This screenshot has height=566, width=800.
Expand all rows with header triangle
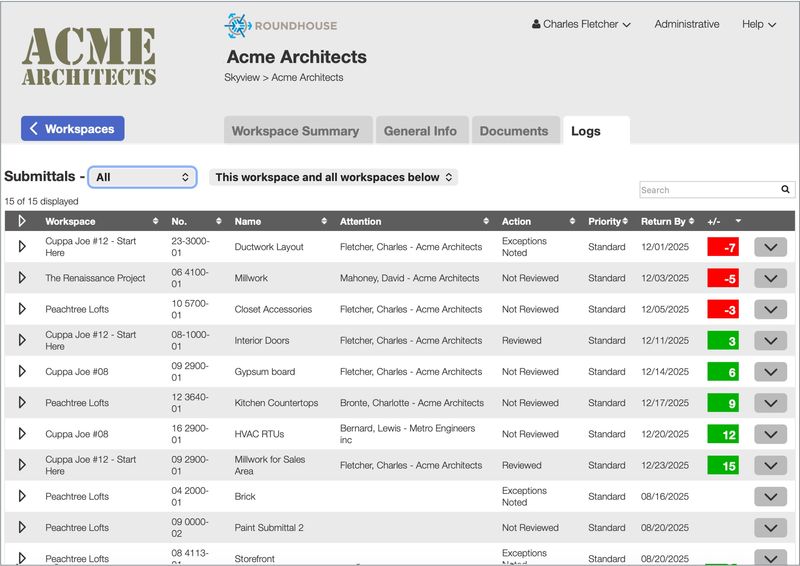[x=22, y=221]
